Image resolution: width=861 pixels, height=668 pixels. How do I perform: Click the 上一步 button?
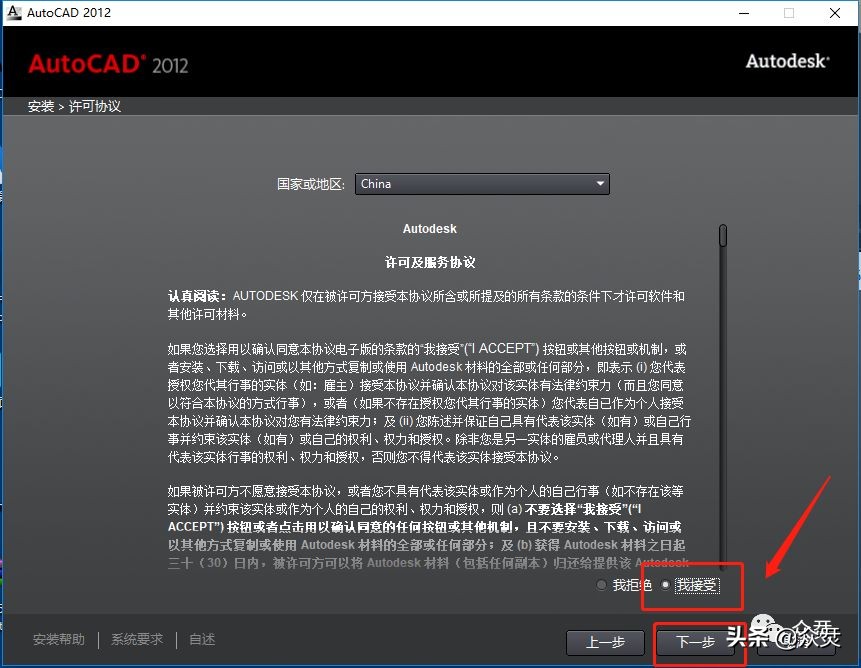(605, 643)
